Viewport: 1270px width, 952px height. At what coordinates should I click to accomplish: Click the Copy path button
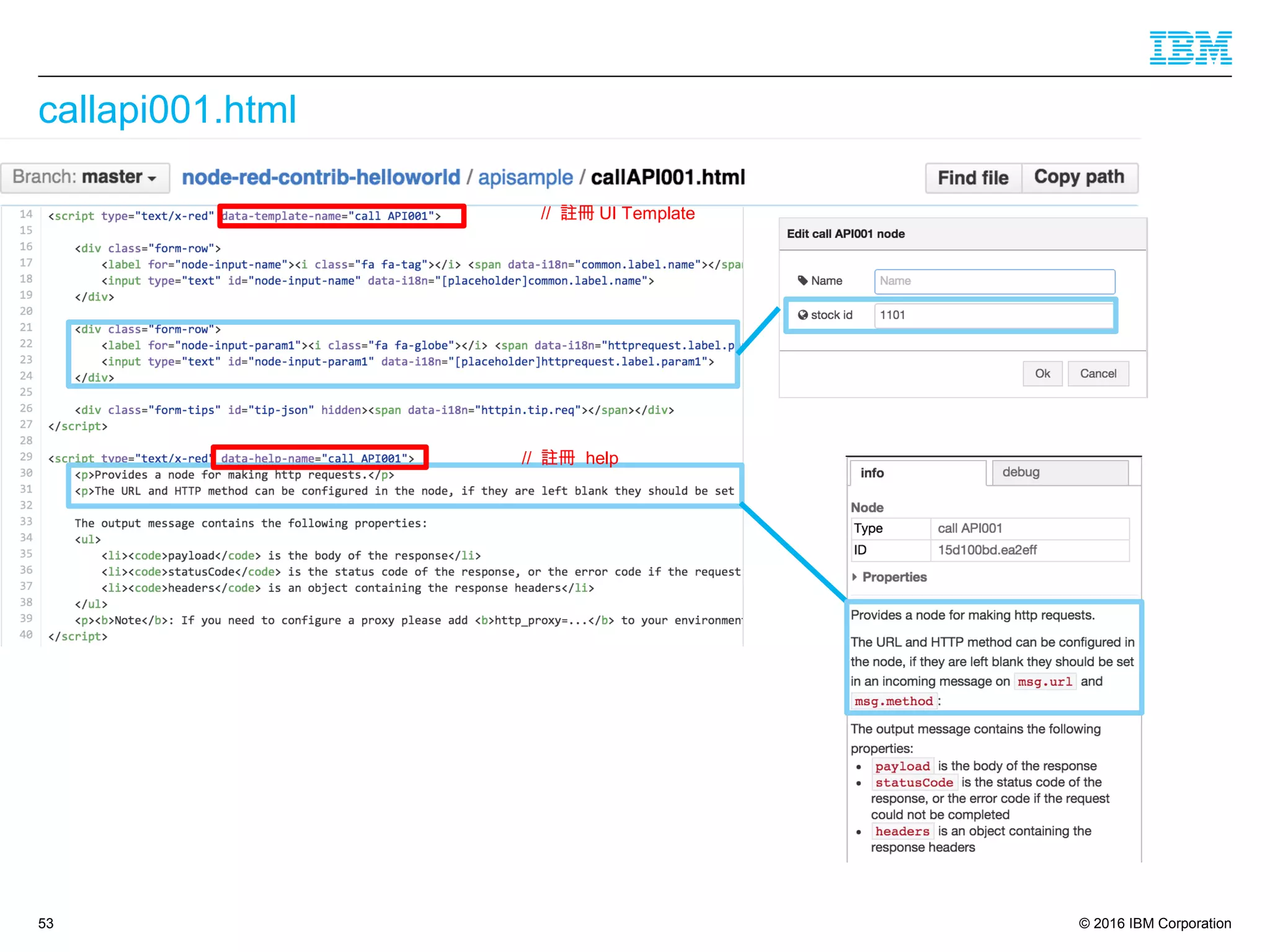click(x=1079, y=178)
